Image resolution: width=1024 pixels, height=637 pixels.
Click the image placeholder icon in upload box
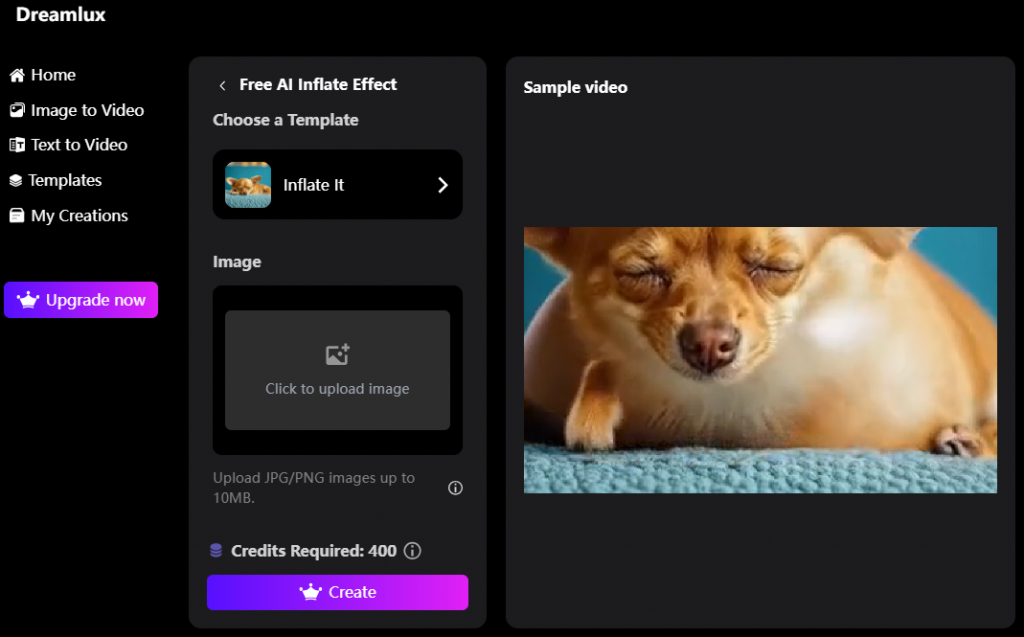(x=337, y=354)
